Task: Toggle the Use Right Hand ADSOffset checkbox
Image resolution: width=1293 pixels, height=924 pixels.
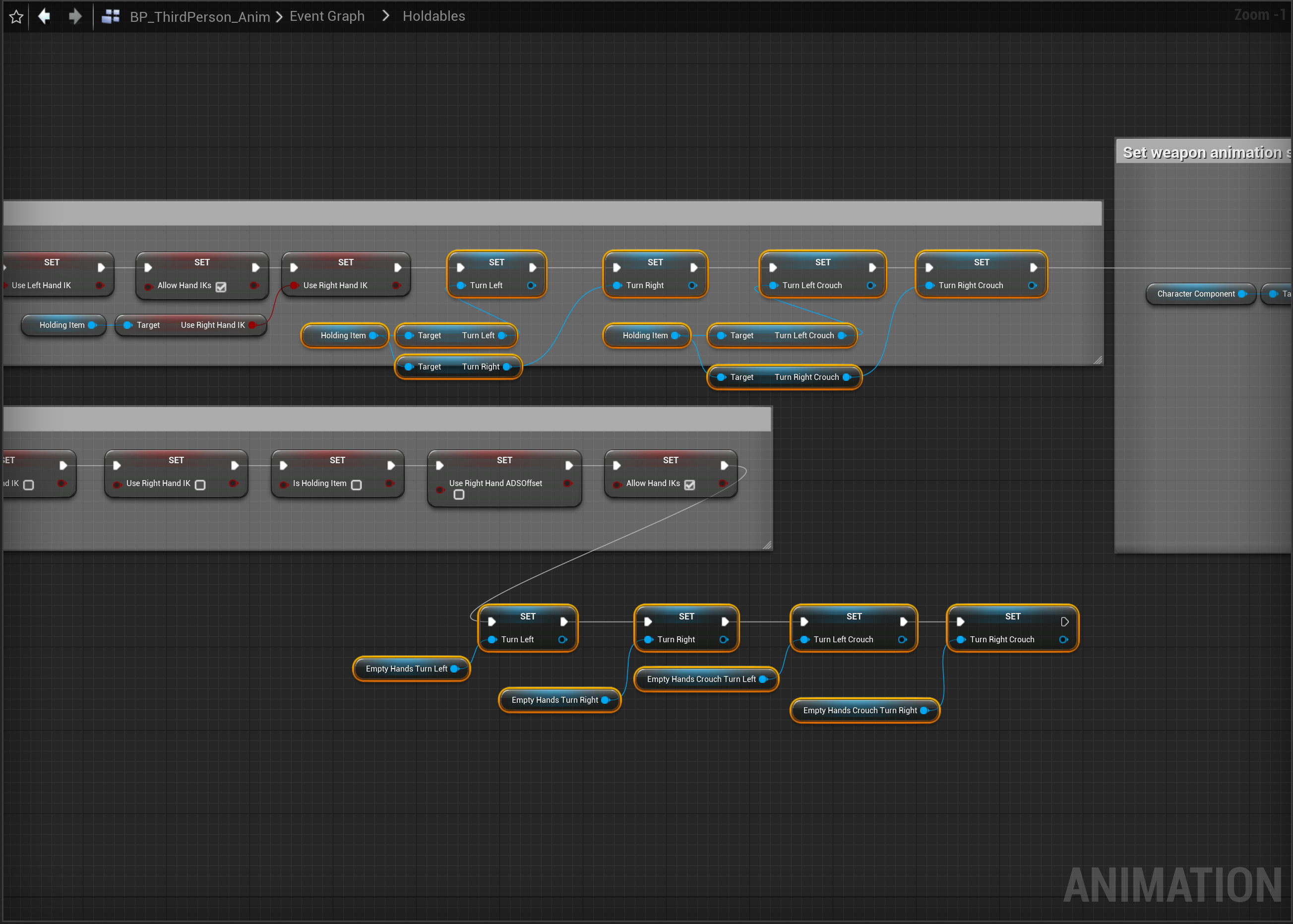Action: coord(458,495)
